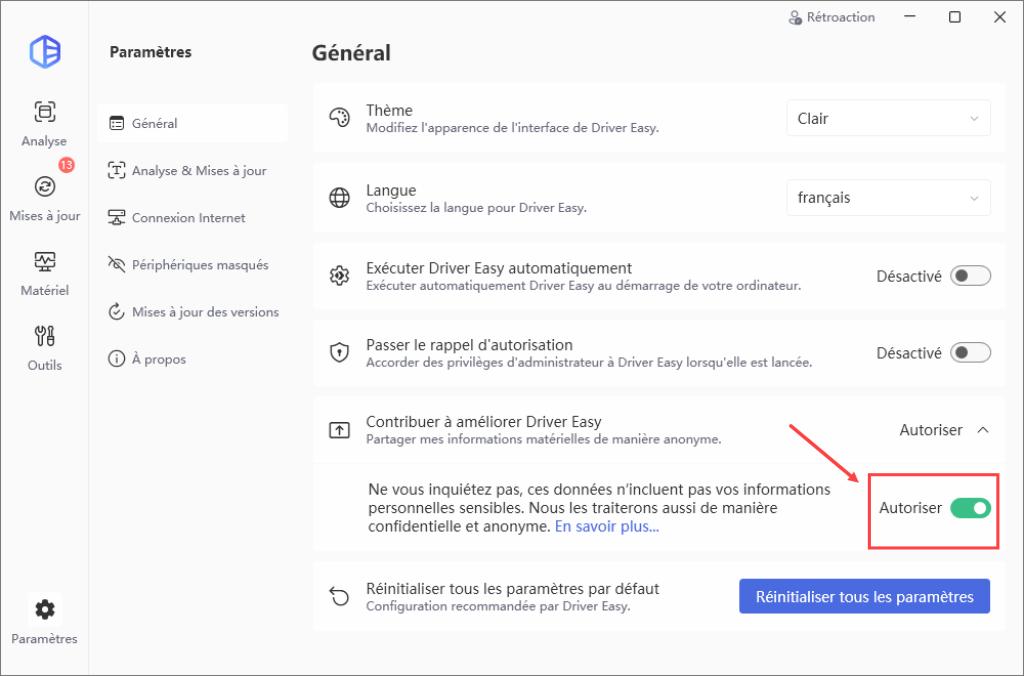
Task: Click the reset arrow icon
Action: pos(340,596)
